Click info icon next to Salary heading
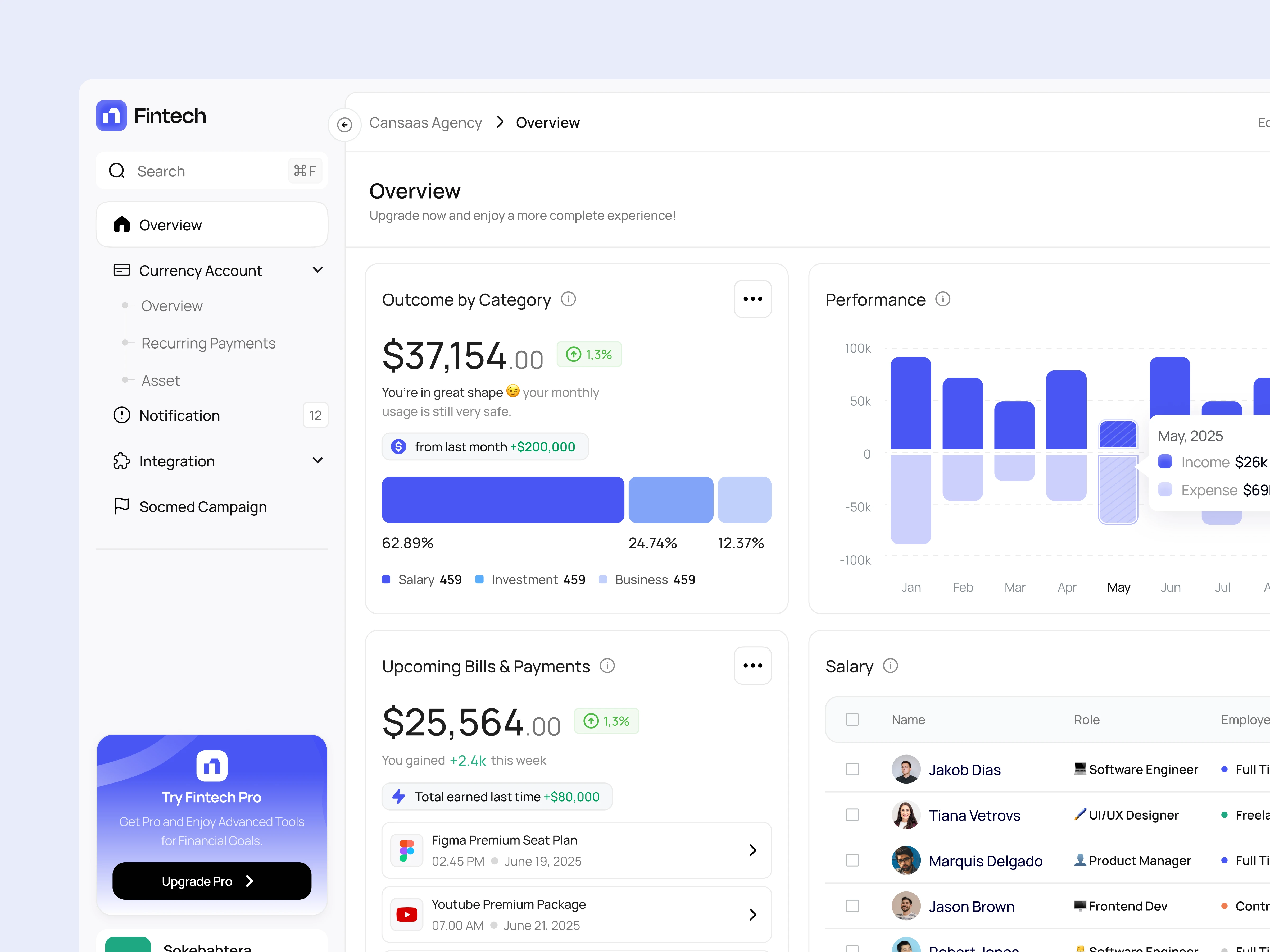The image size is (1270, 952). point(890,666)
